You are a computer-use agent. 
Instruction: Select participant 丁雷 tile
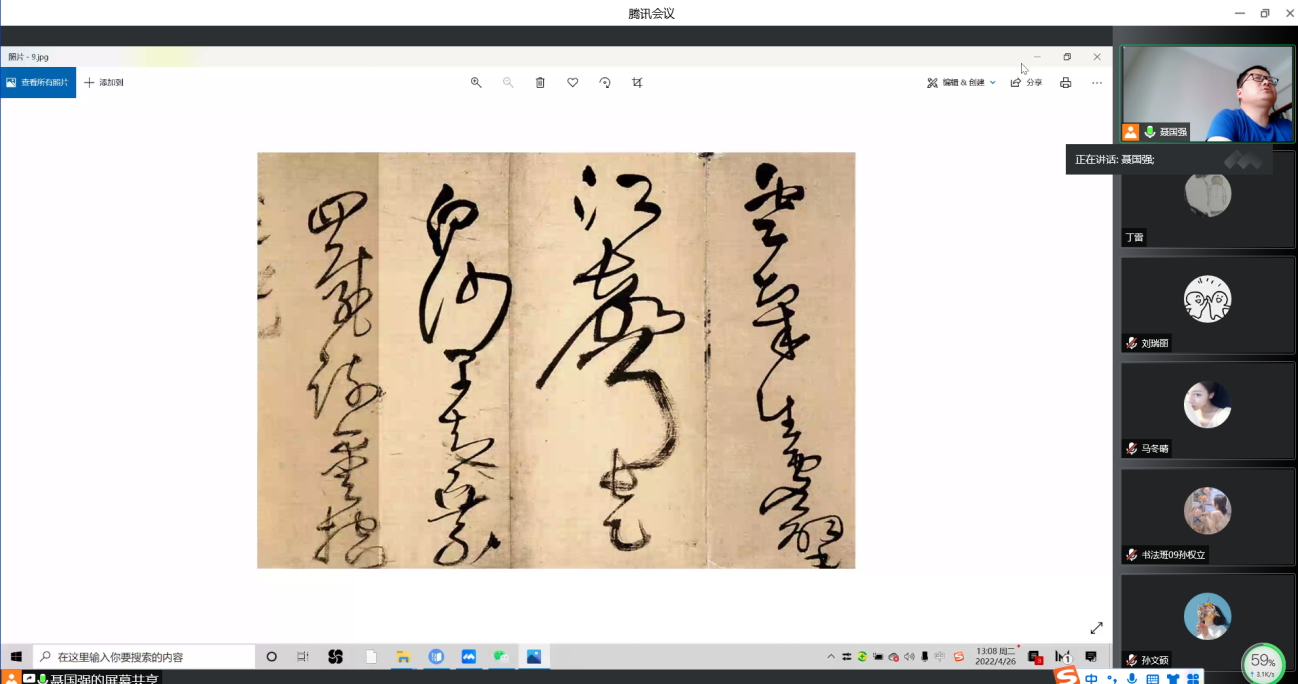click(x=1207, y=198)
